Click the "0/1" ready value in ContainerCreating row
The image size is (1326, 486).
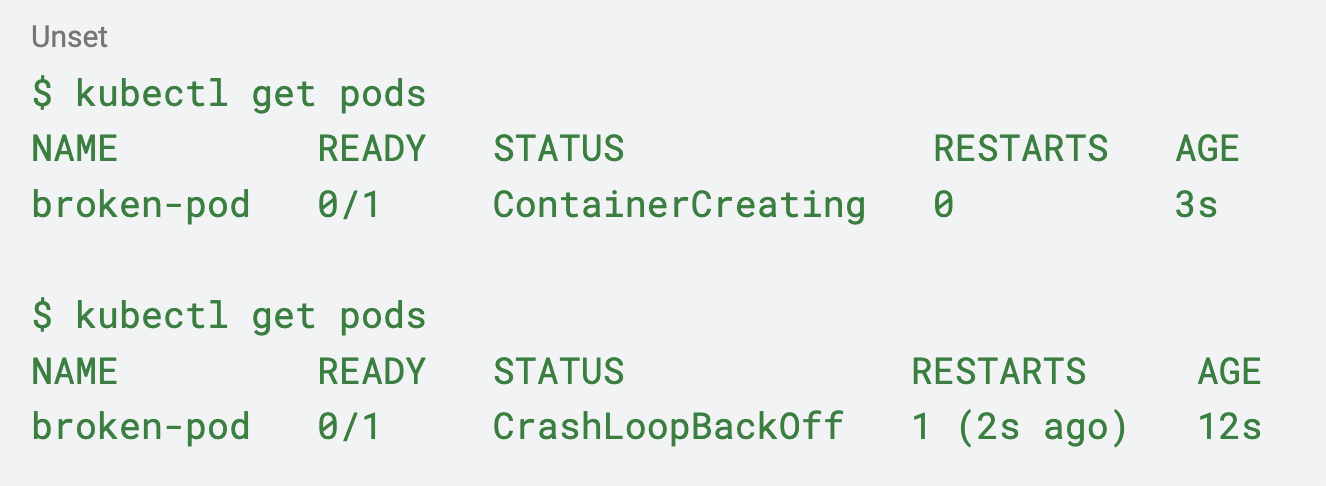(349, 205)
